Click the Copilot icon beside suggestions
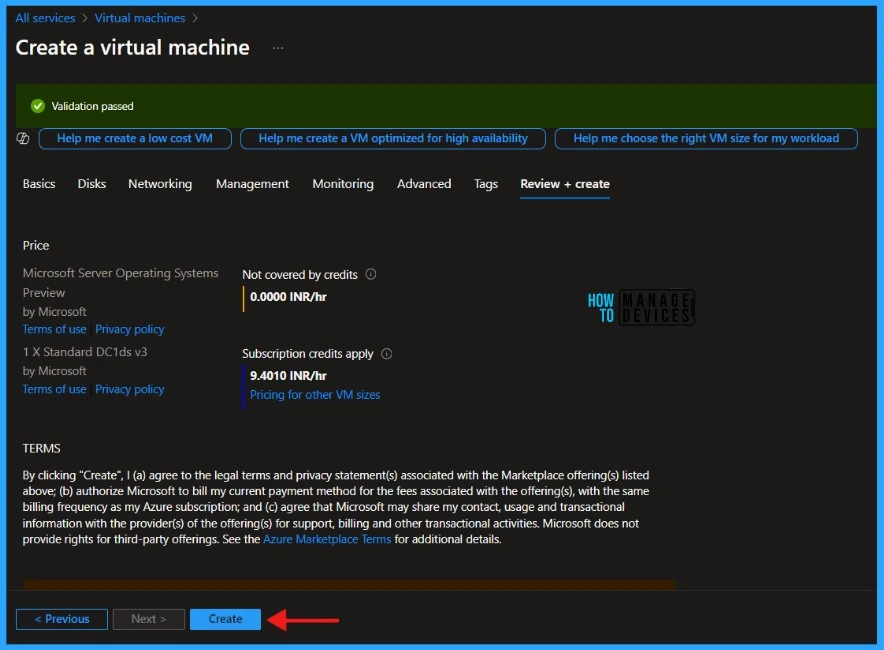This screenshot has width=884, height=650. click(x=23, y=138)
